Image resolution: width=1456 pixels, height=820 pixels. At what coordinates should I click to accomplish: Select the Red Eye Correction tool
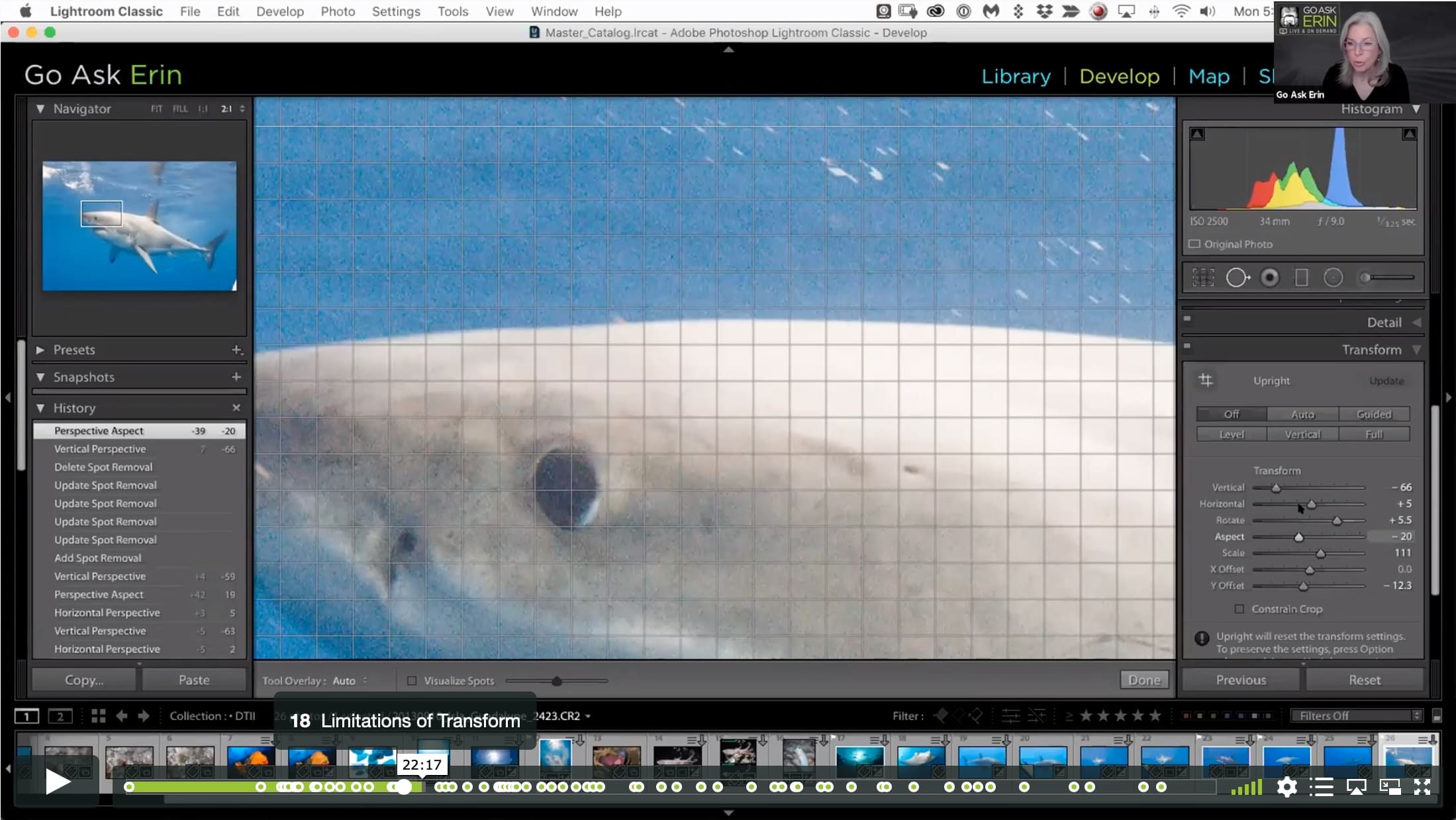[x=1269, y=278]
